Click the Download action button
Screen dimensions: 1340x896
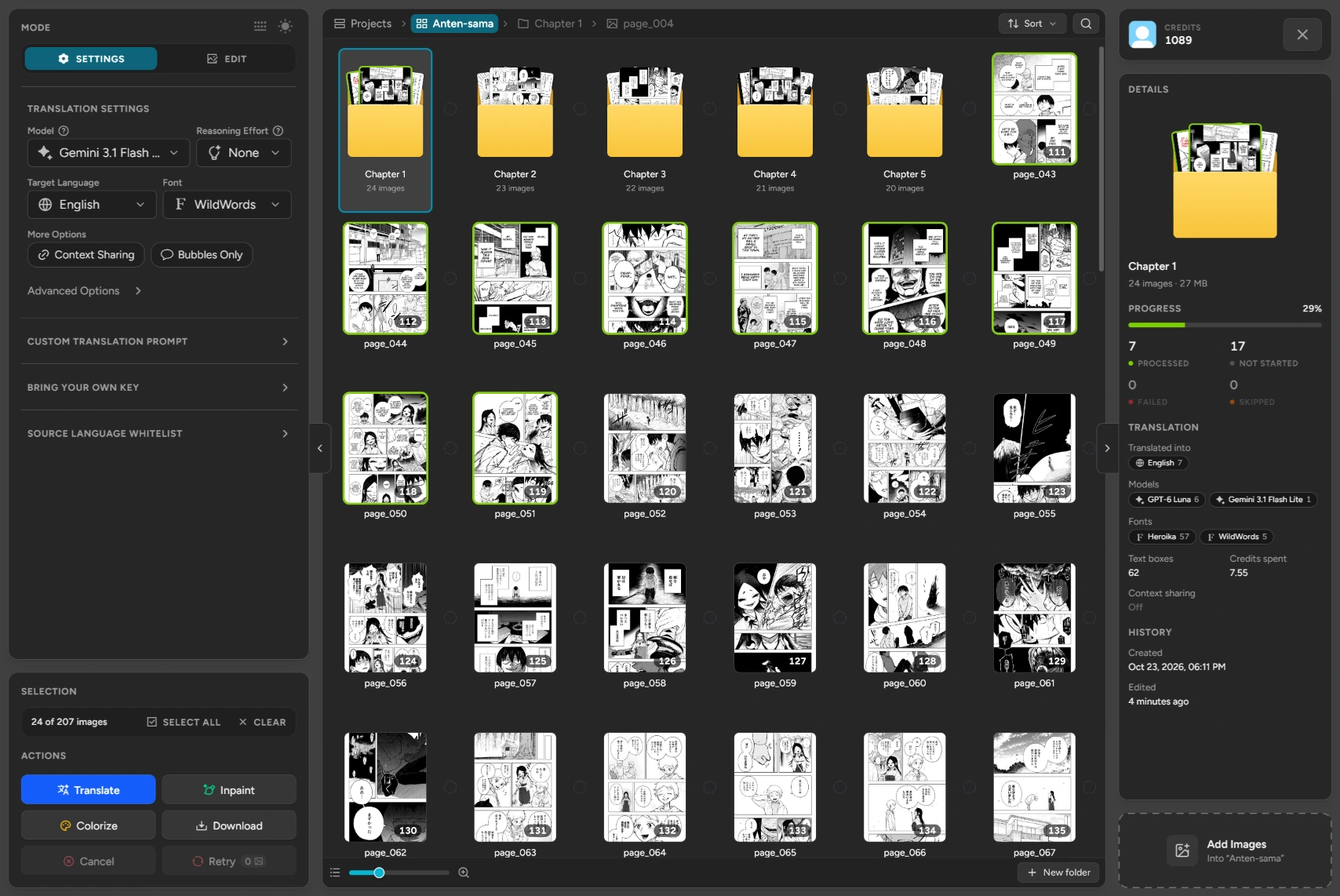tap(229, 825)
